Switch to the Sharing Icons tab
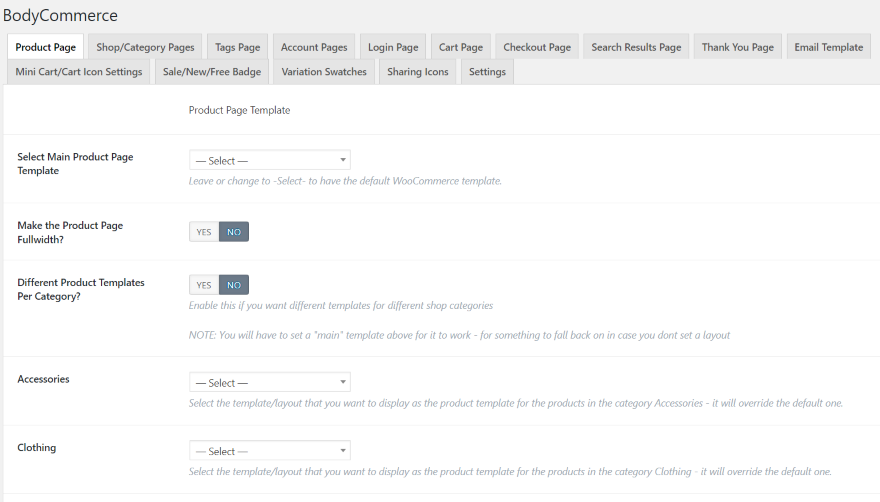Image resolution: width=880 pixels, height=502 pixels. point(418,72)
